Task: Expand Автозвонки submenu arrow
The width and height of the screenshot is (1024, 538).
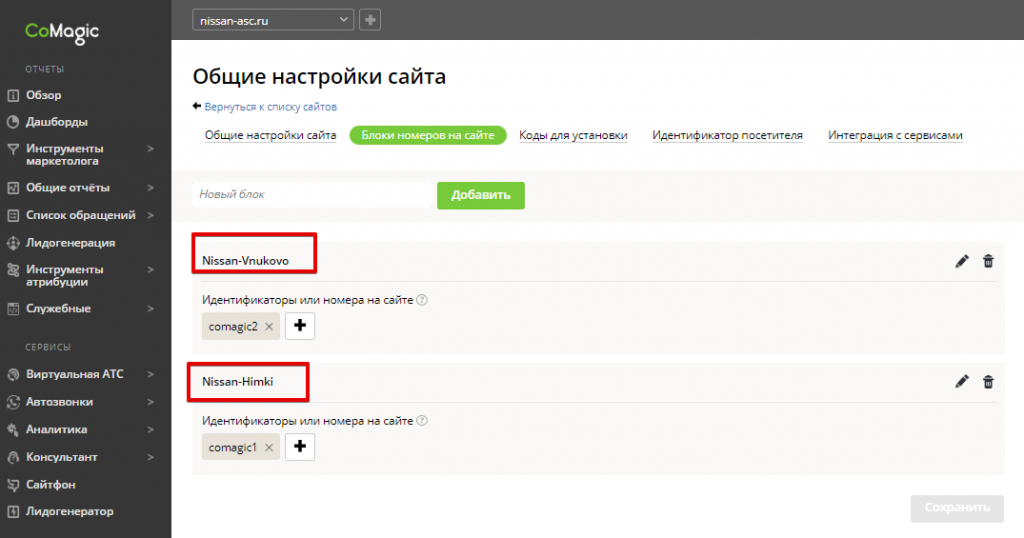Action: (x=150, y=402)
